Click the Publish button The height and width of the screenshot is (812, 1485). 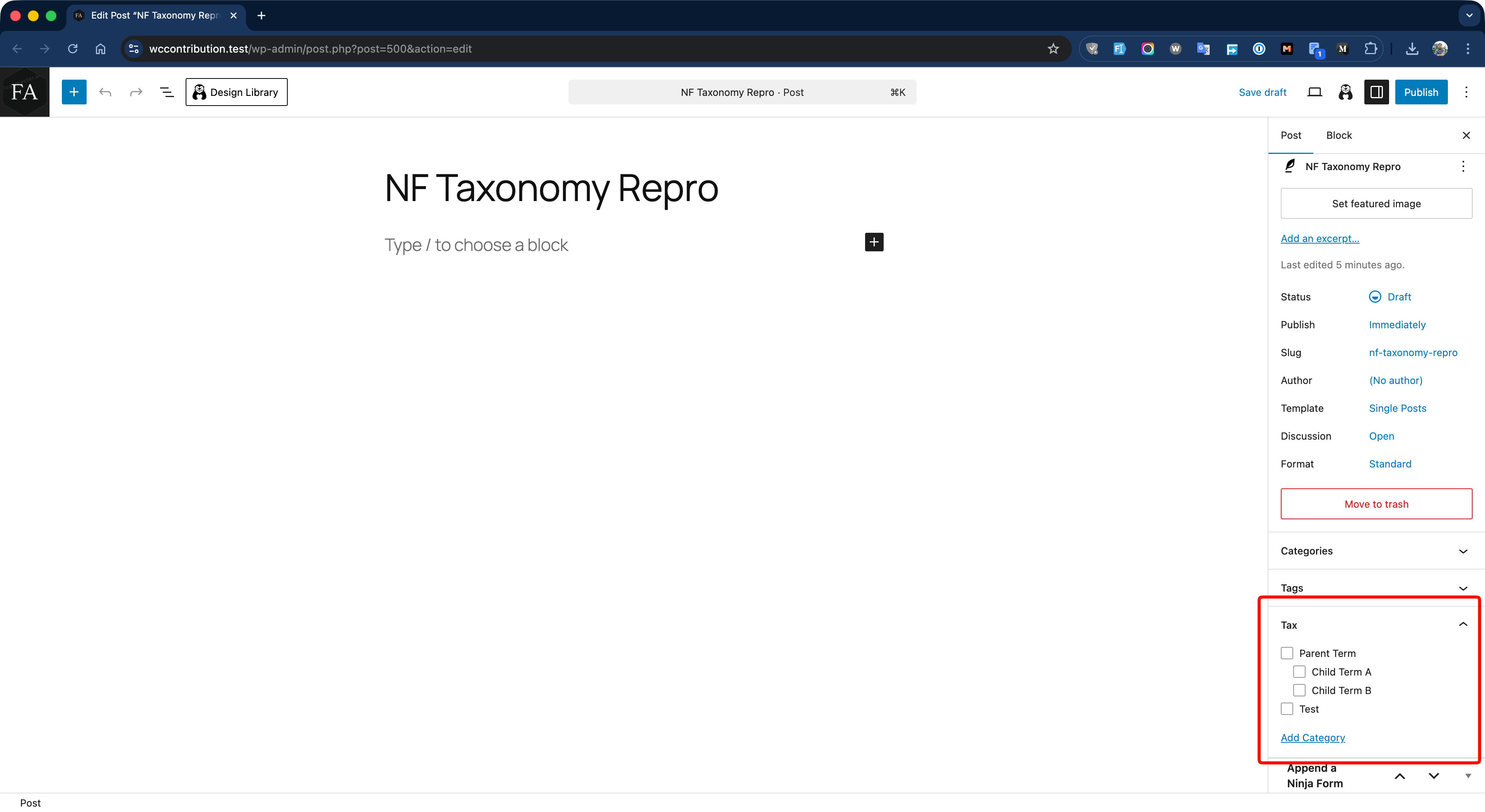[1420, 92]
